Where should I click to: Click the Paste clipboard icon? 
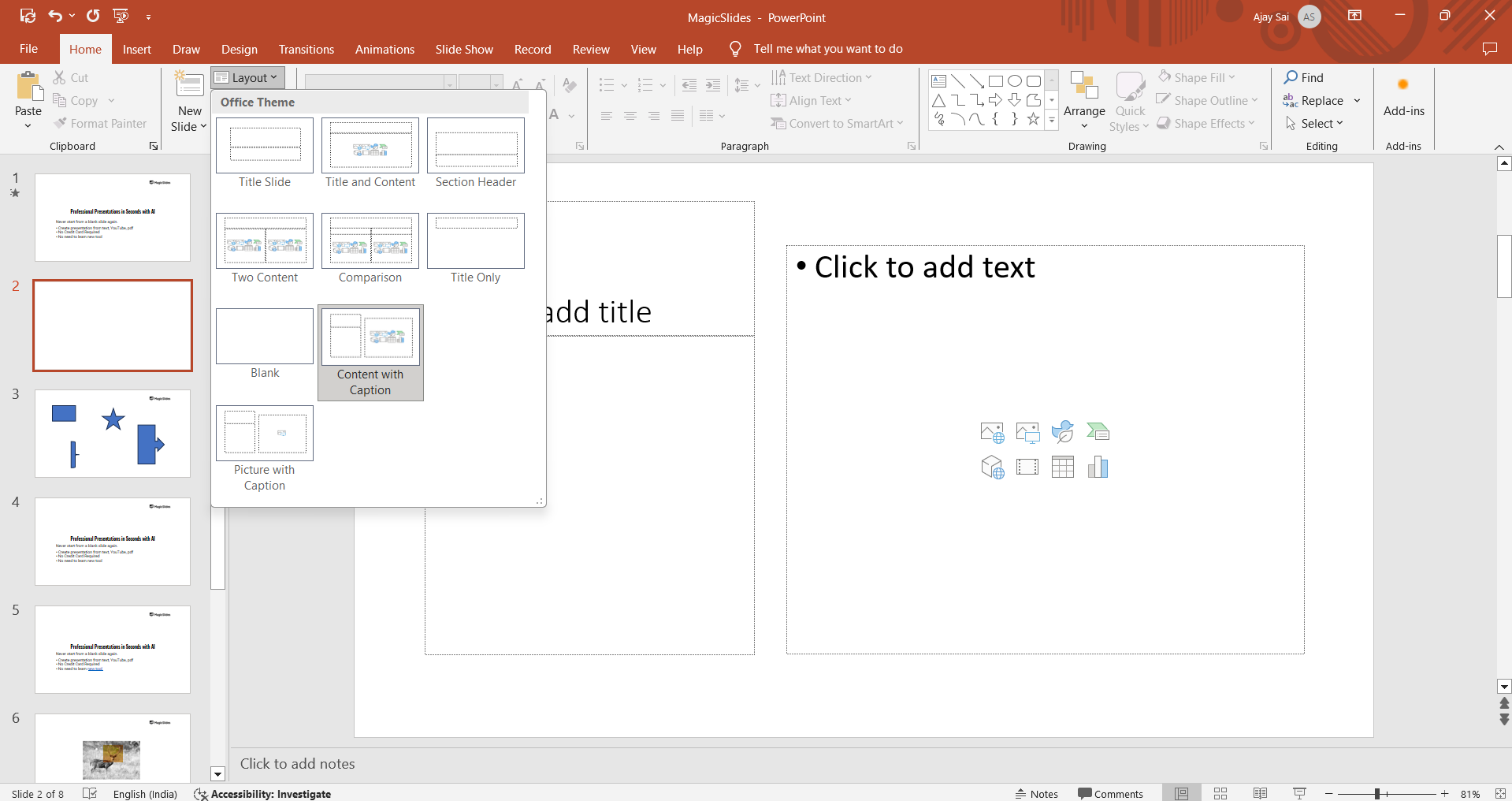pos(28,88)
